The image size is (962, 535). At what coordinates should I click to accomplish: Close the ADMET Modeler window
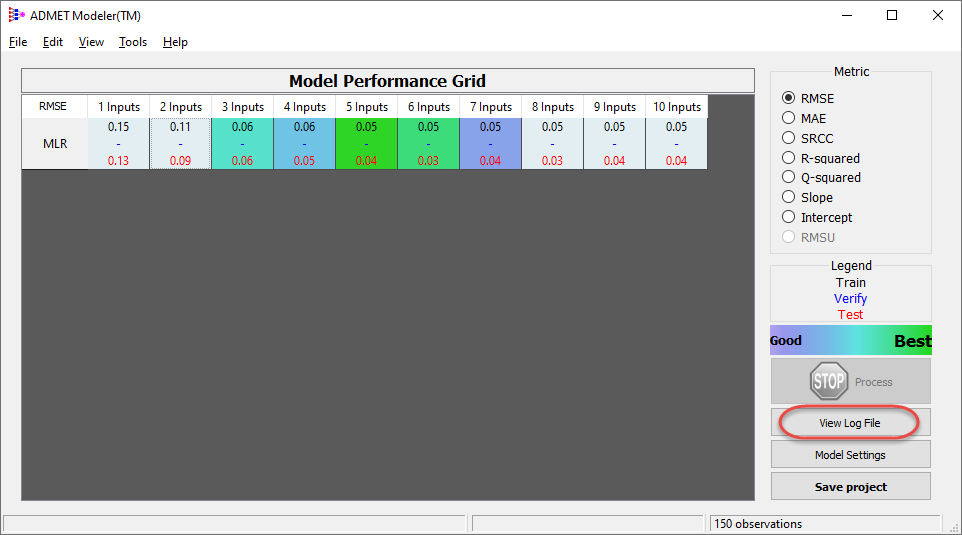(x=937, y=15)
